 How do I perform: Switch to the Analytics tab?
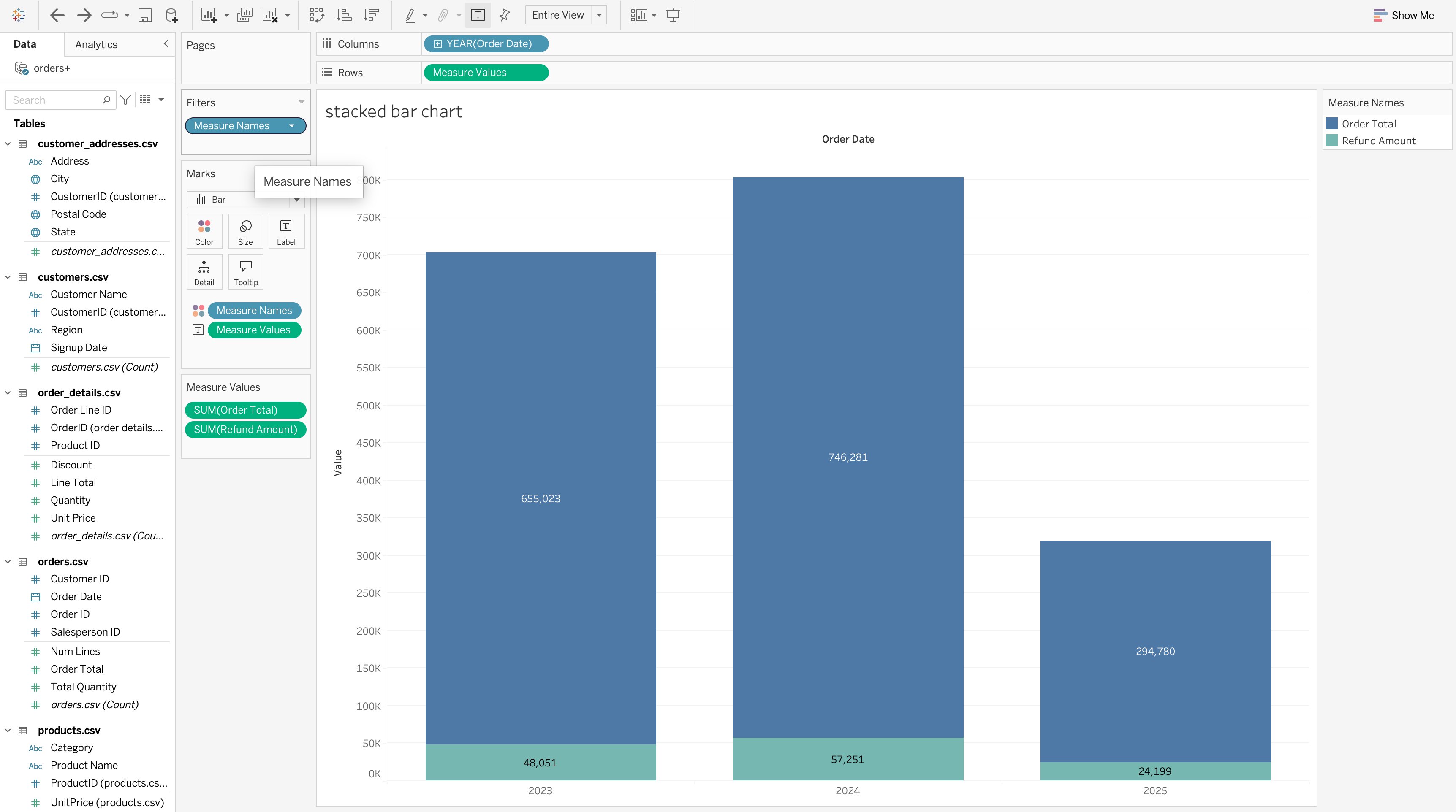[96, 44]
